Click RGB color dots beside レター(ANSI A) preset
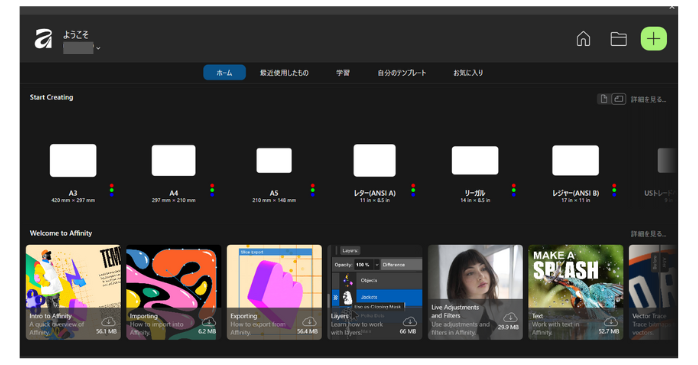The image size is (698, 365). click(x=413, y=190)
